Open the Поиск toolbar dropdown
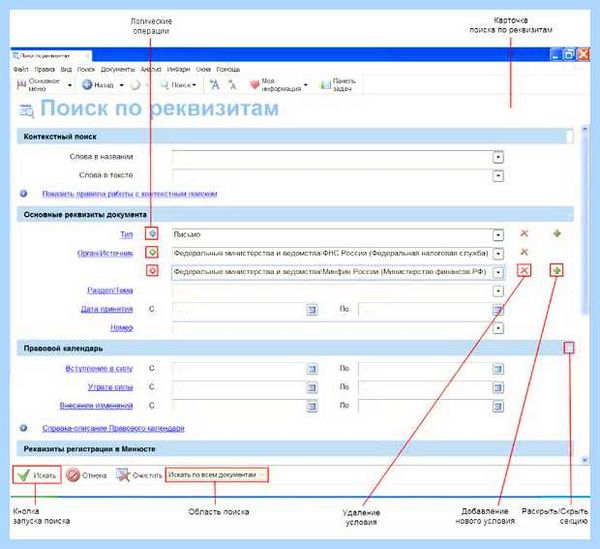The image size is (600, 549). (179, 85)
